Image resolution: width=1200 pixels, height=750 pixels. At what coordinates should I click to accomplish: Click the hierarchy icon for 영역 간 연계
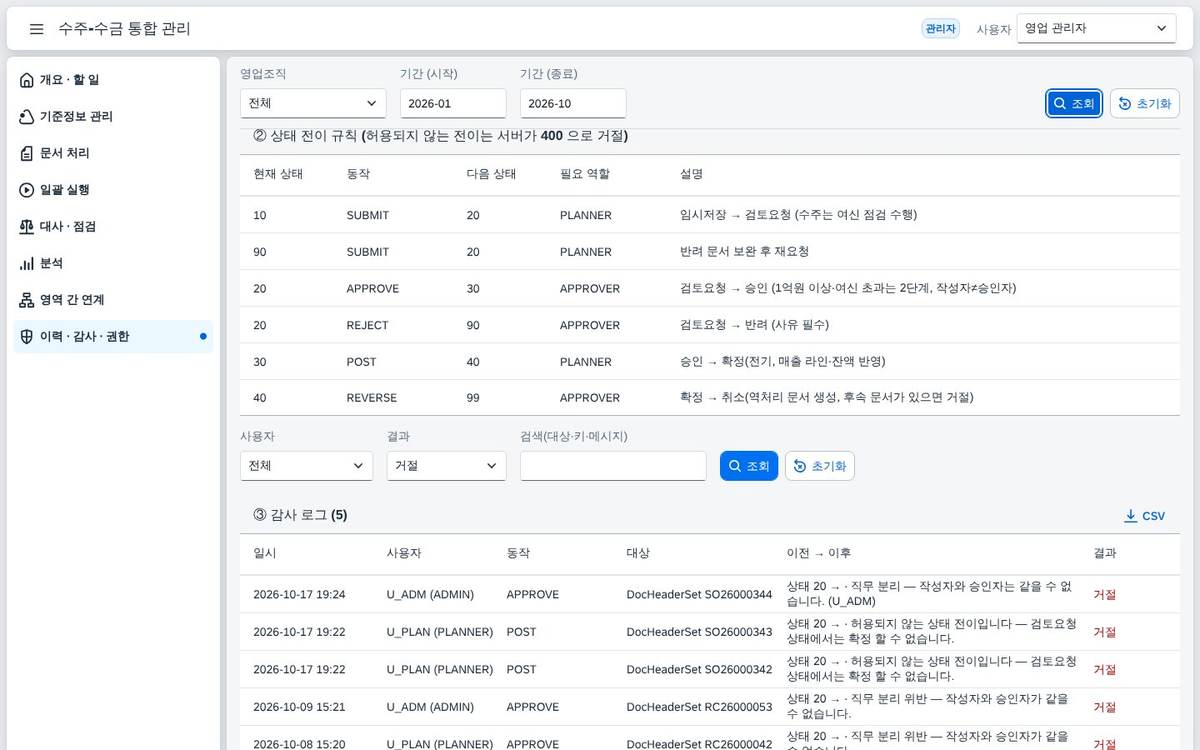click(x=27, y=300)
